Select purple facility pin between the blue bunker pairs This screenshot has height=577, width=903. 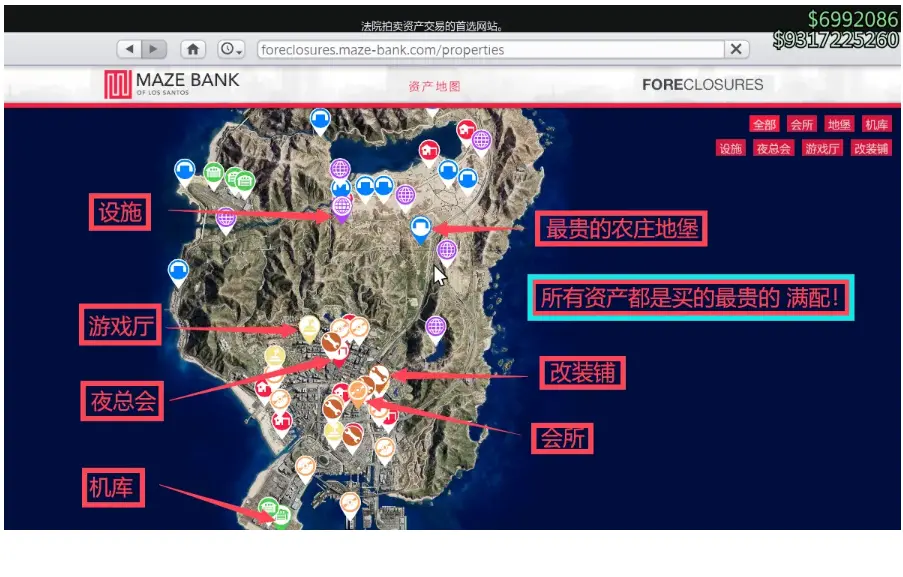[405, 196]
